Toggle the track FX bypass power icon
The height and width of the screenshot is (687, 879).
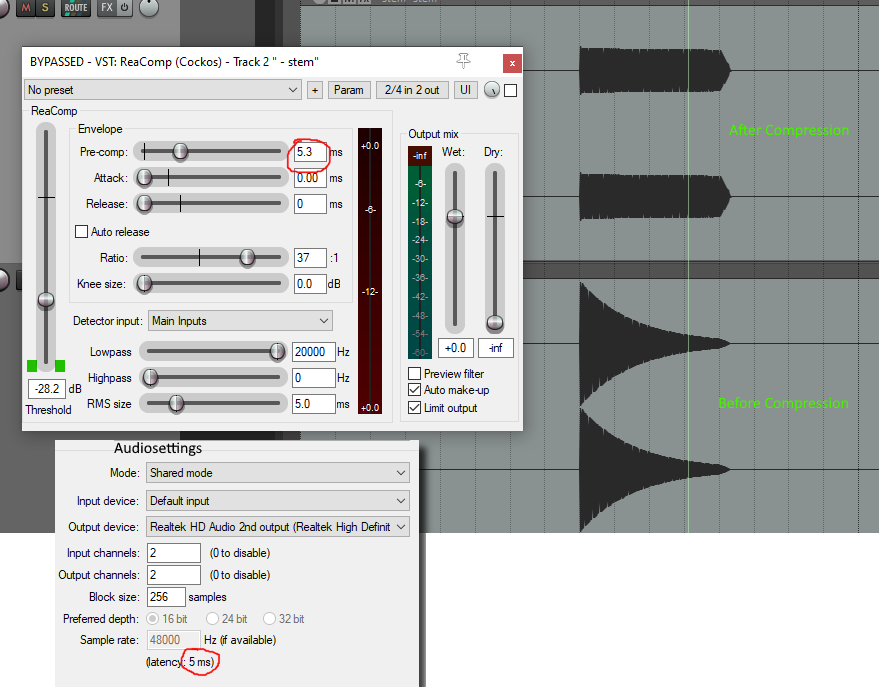click(x=124, y=8)
